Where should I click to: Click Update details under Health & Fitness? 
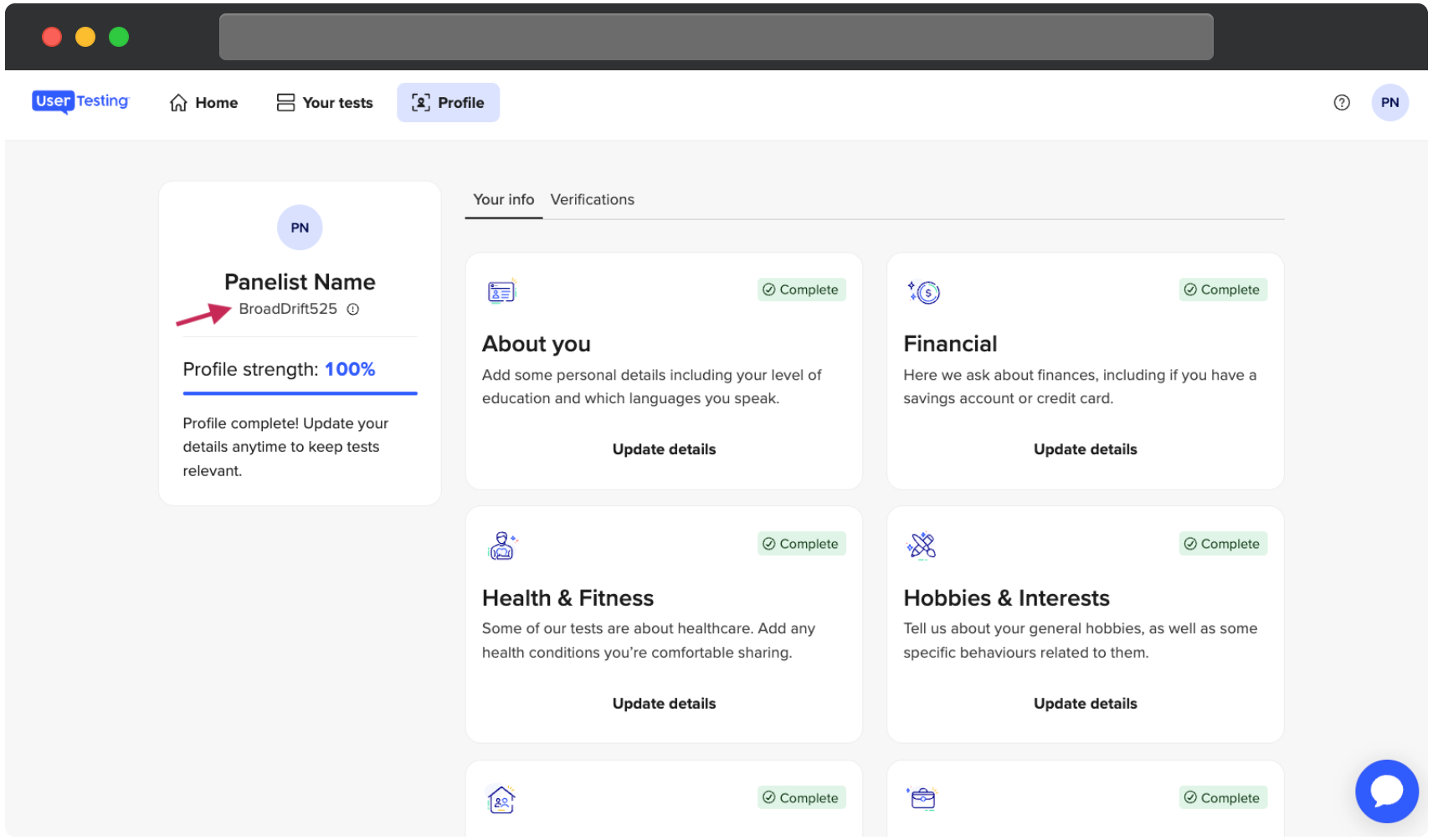coord(664,704)
